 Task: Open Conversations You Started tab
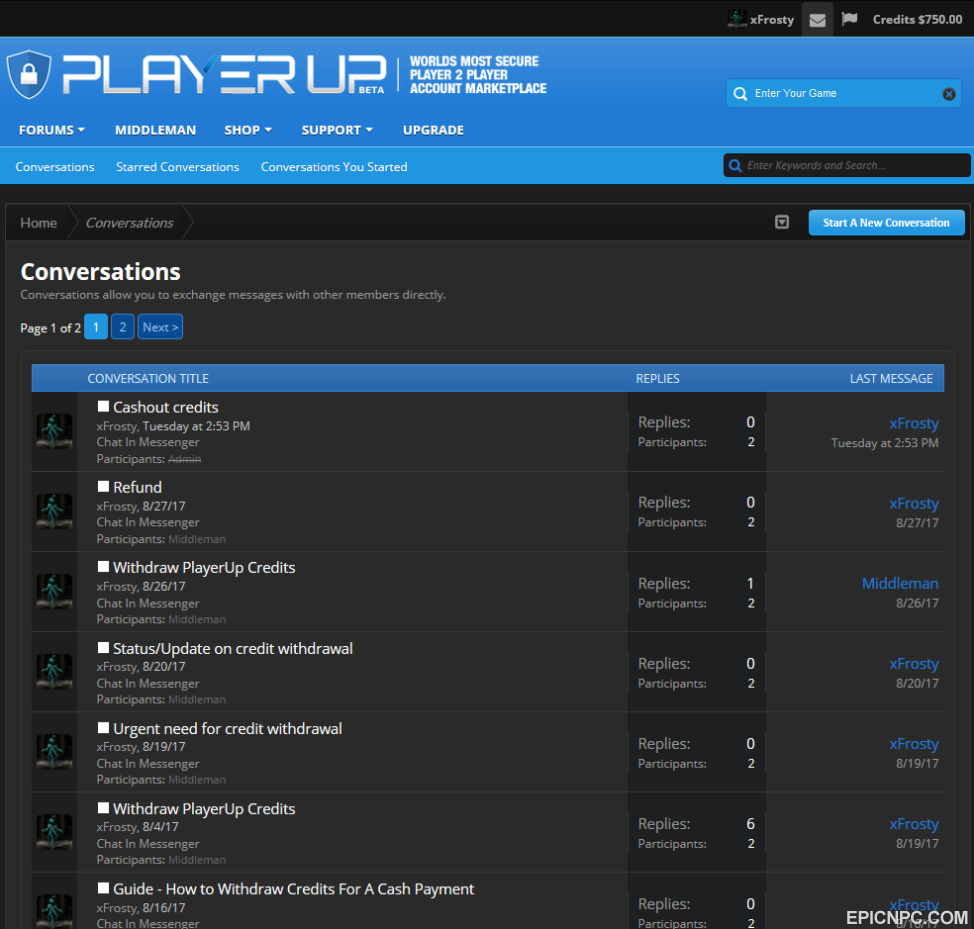click(334, 167)
